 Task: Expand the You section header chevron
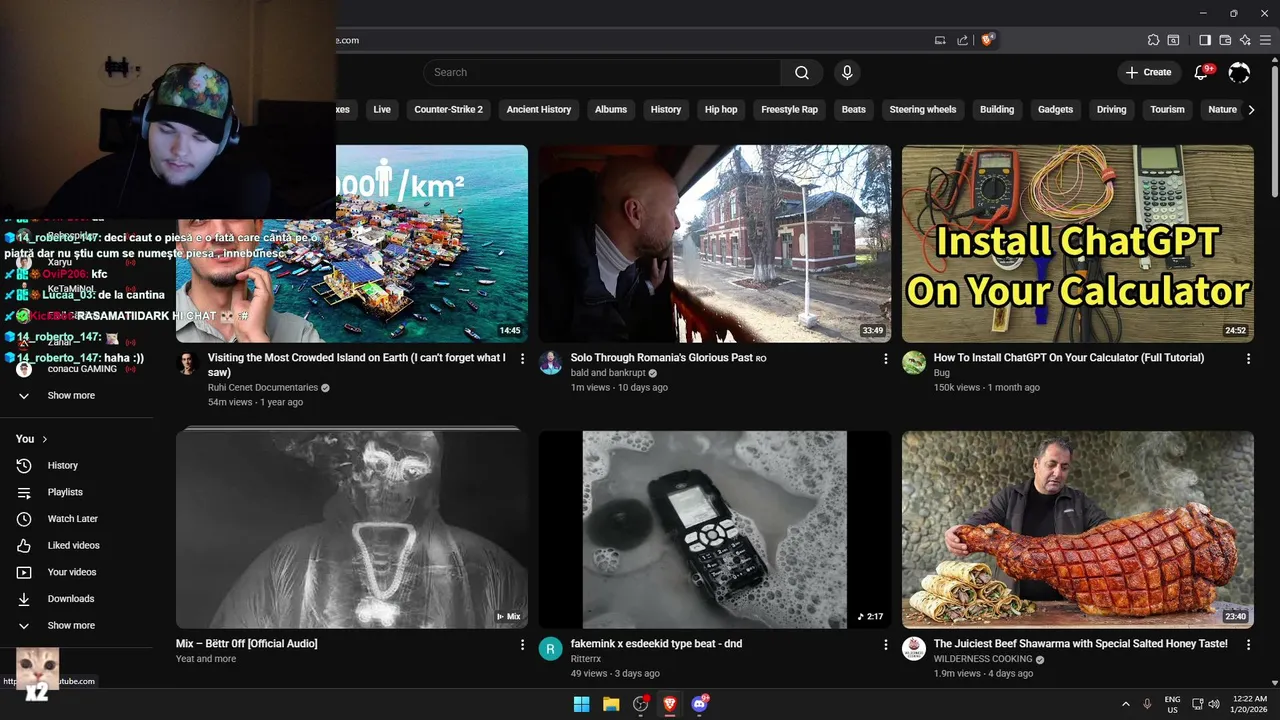click(44, 439)
